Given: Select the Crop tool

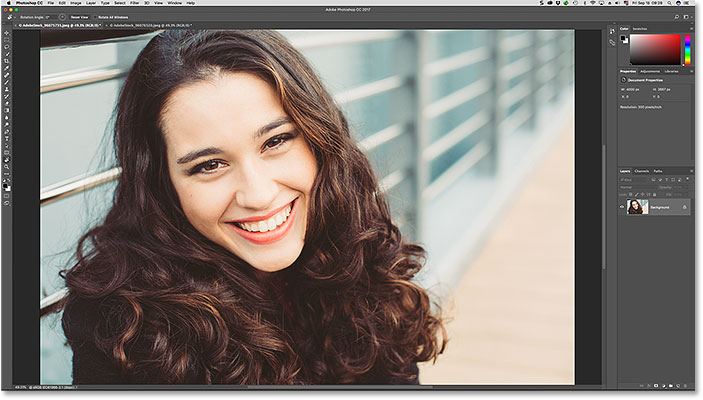Looking at the screenshot, I should click(6, 61).
